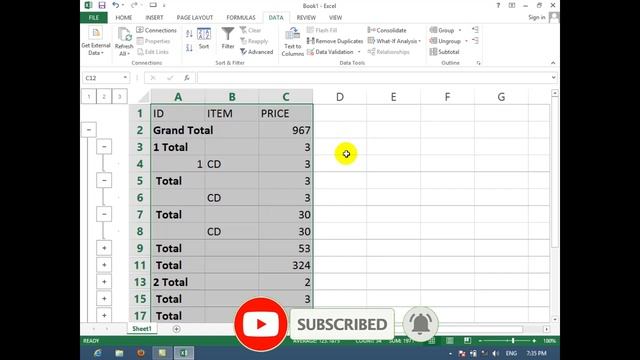Open Internet Explorer from the taskbar
Viewport: 640px width, 360px height.
(x=98, y=353)
